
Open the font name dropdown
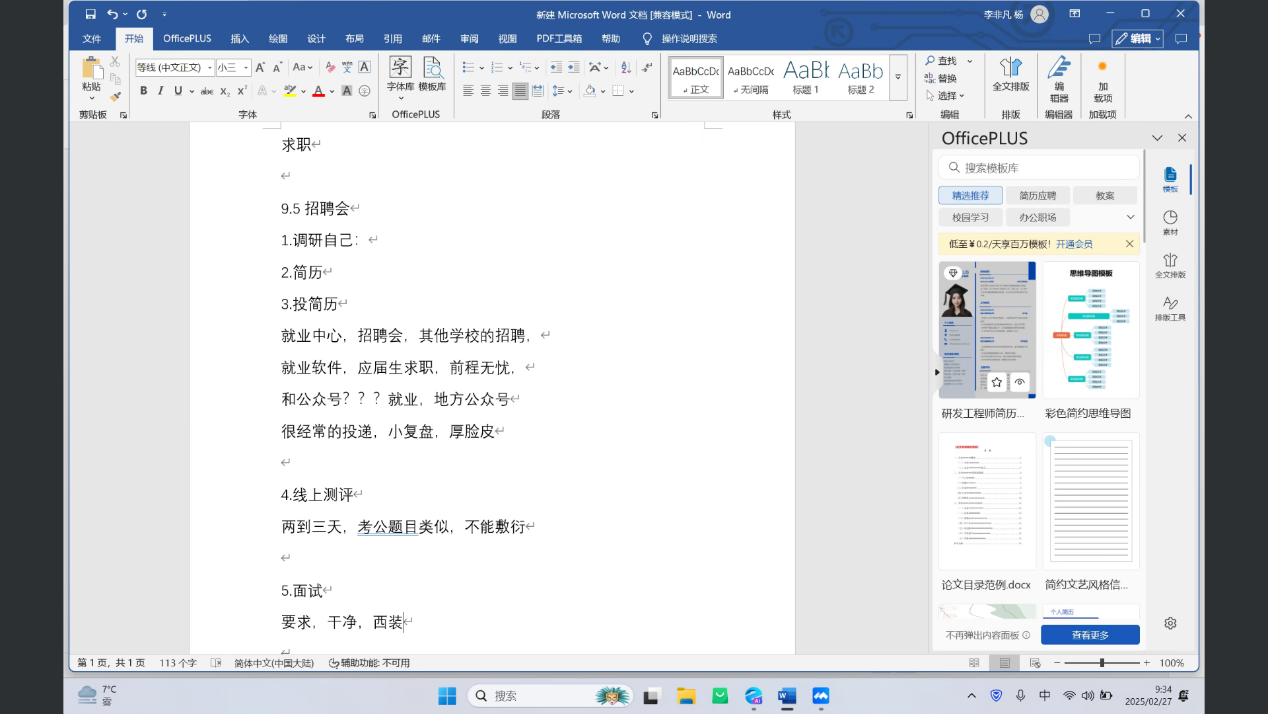pyautogui.click(x=209, y=68)
